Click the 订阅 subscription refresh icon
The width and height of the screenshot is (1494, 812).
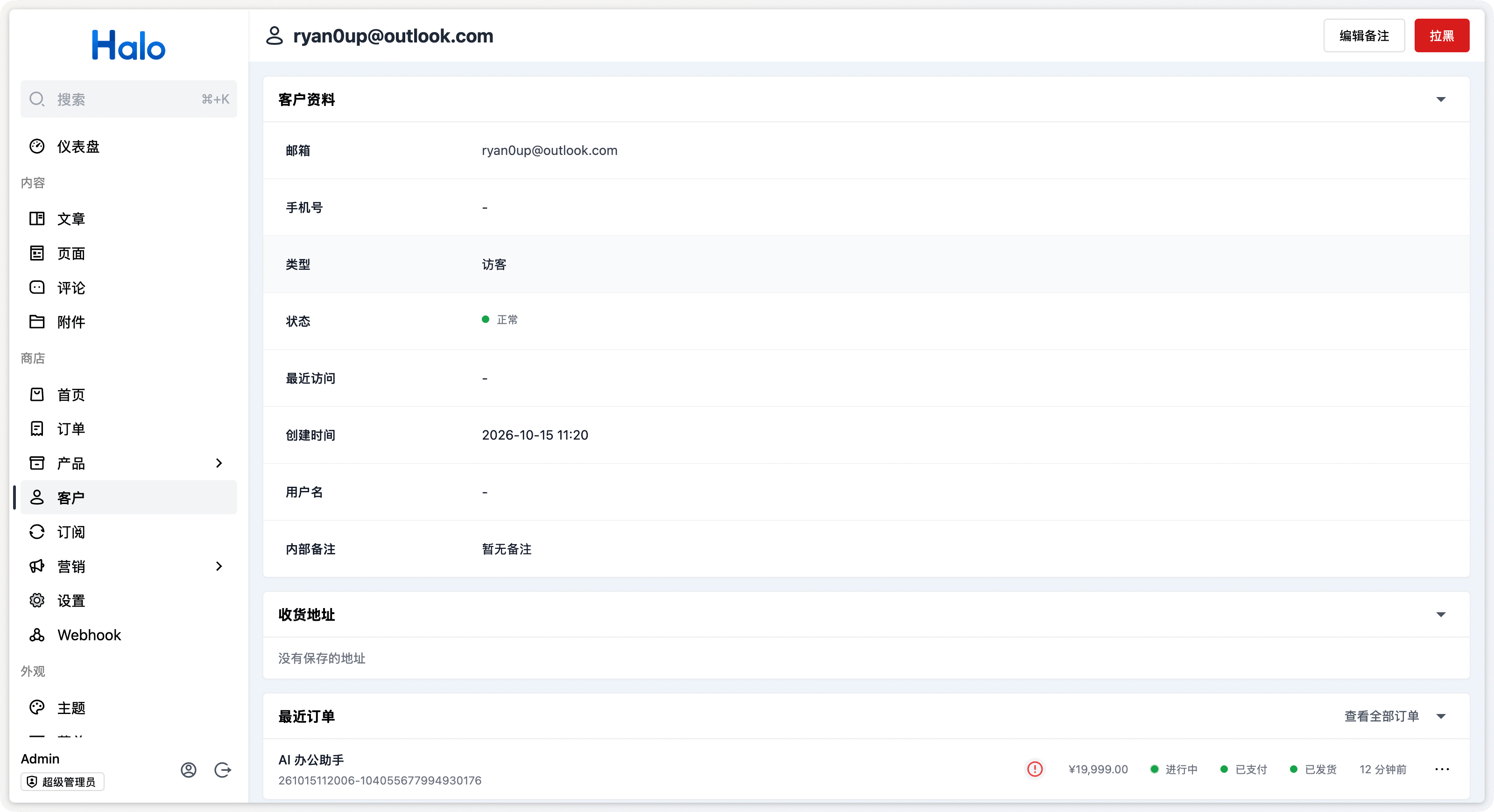pos(37,532)
